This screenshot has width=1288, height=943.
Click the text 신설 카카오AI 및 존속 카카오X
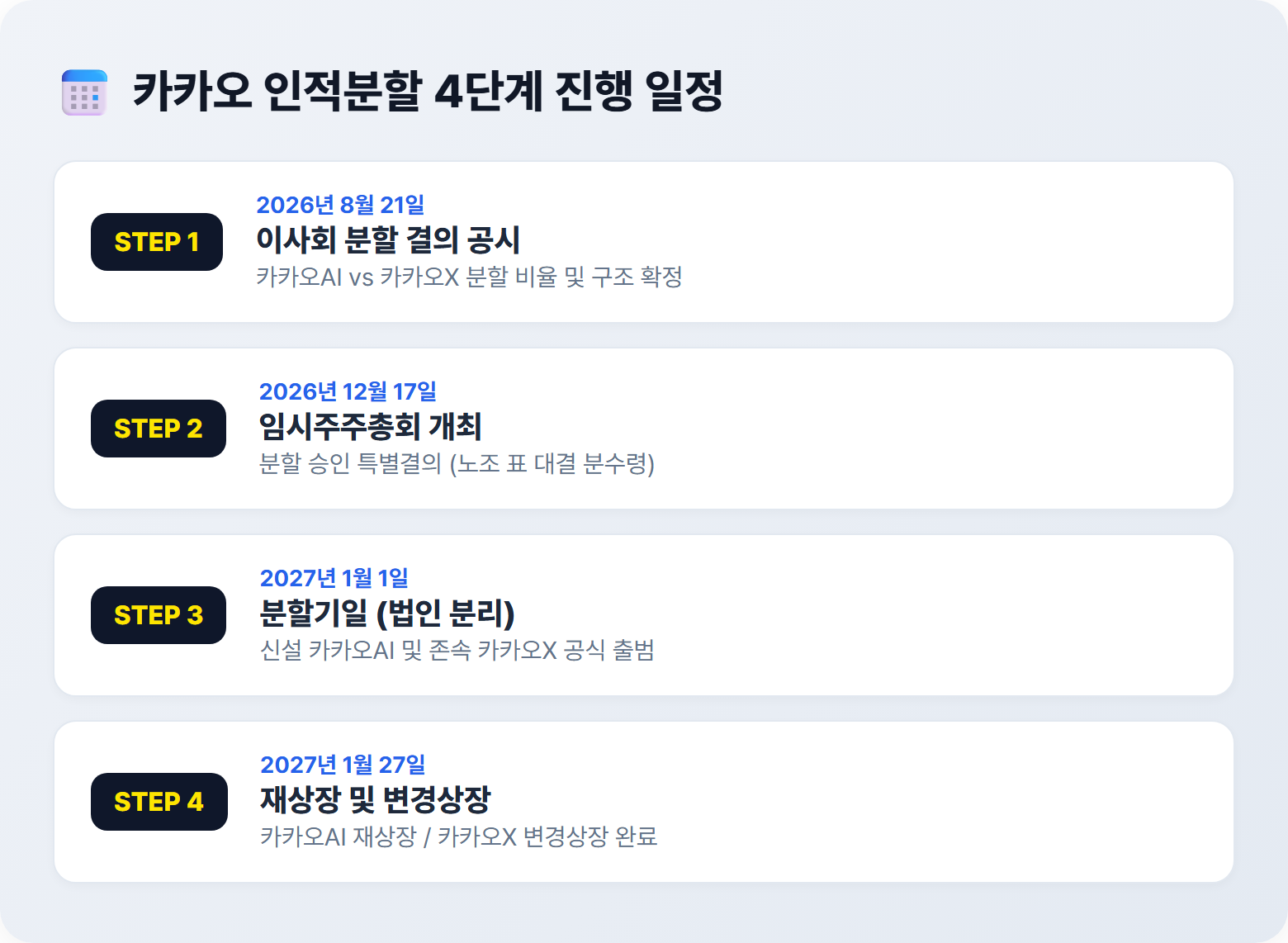409,650
